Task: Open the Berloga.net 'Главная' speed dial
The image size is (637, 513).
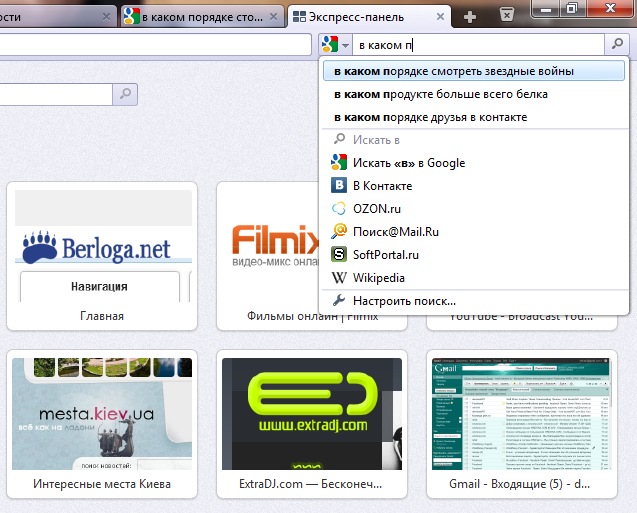Action: pos(102,256)
